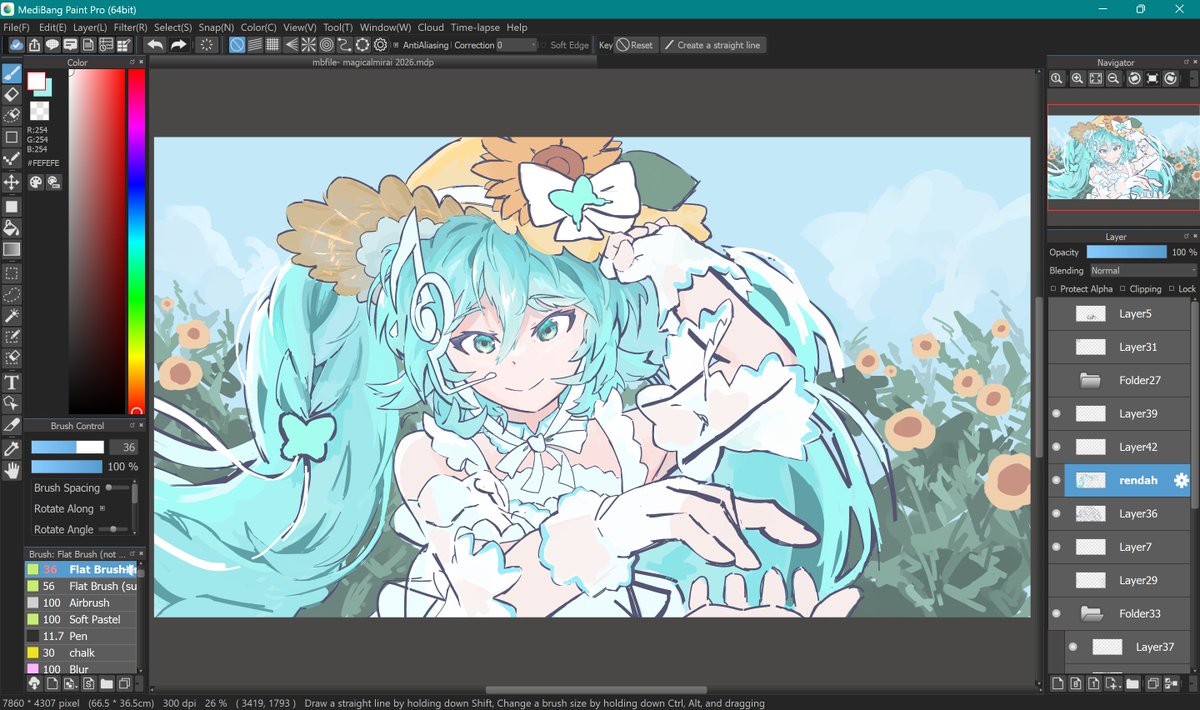Viewport: 1200px width, 710px height.
Task: Toggle Clipping checkbox
Action: pyautogui.click(x=1122, y=289)
